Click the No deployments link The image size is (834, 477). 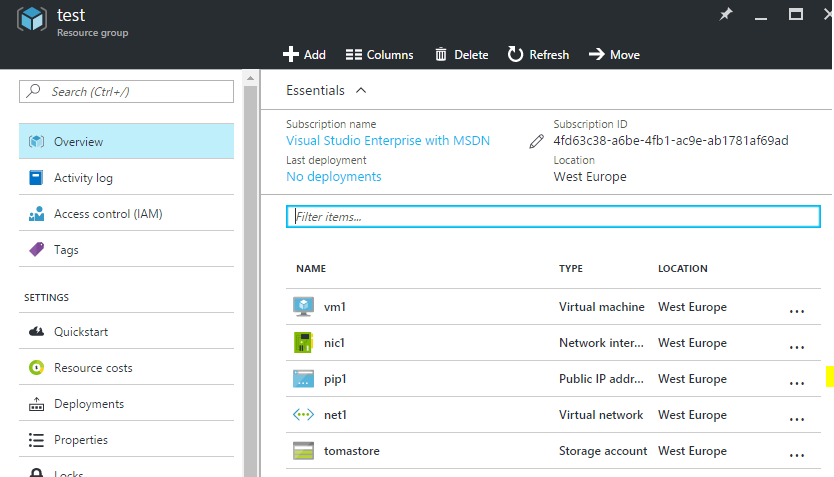pyautogui.click(x=333, y=177)
